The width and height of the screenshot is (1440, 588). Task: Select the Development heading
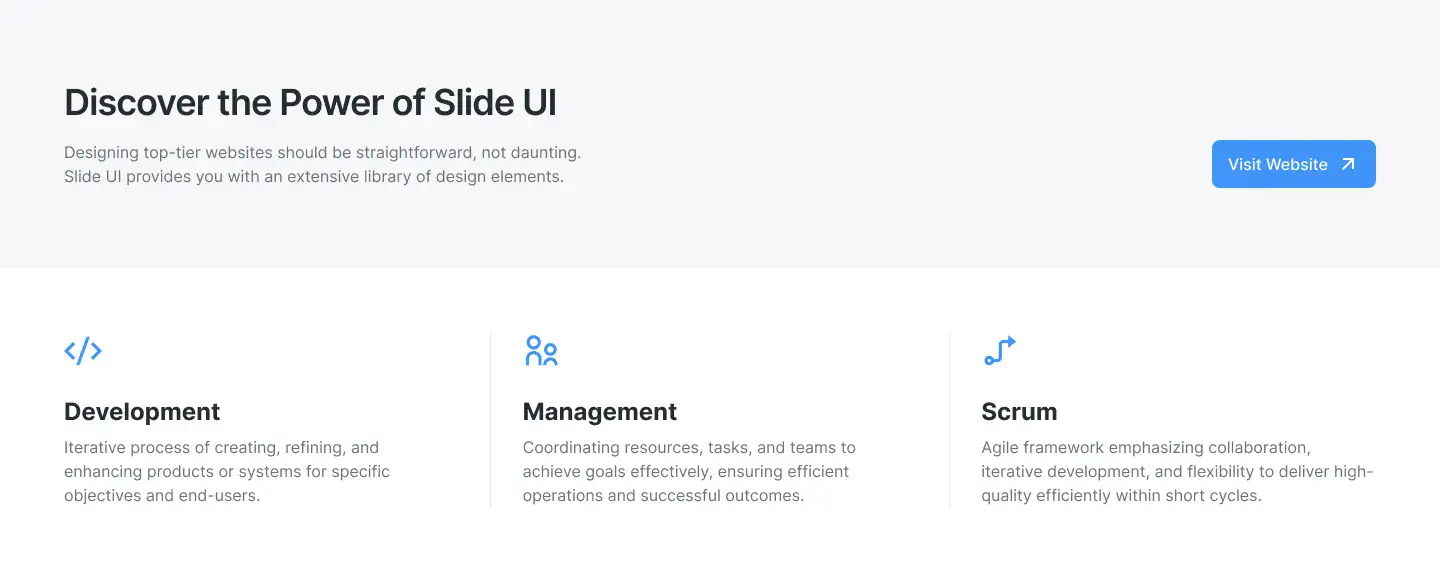[x=142, y=411]
